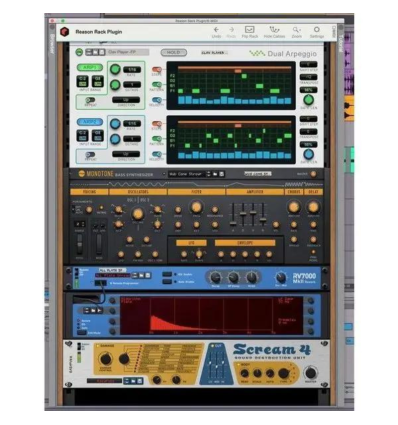Toggle the ARP1 green Pattern switch
The image size is (398, 425).
tap(157, 84)
